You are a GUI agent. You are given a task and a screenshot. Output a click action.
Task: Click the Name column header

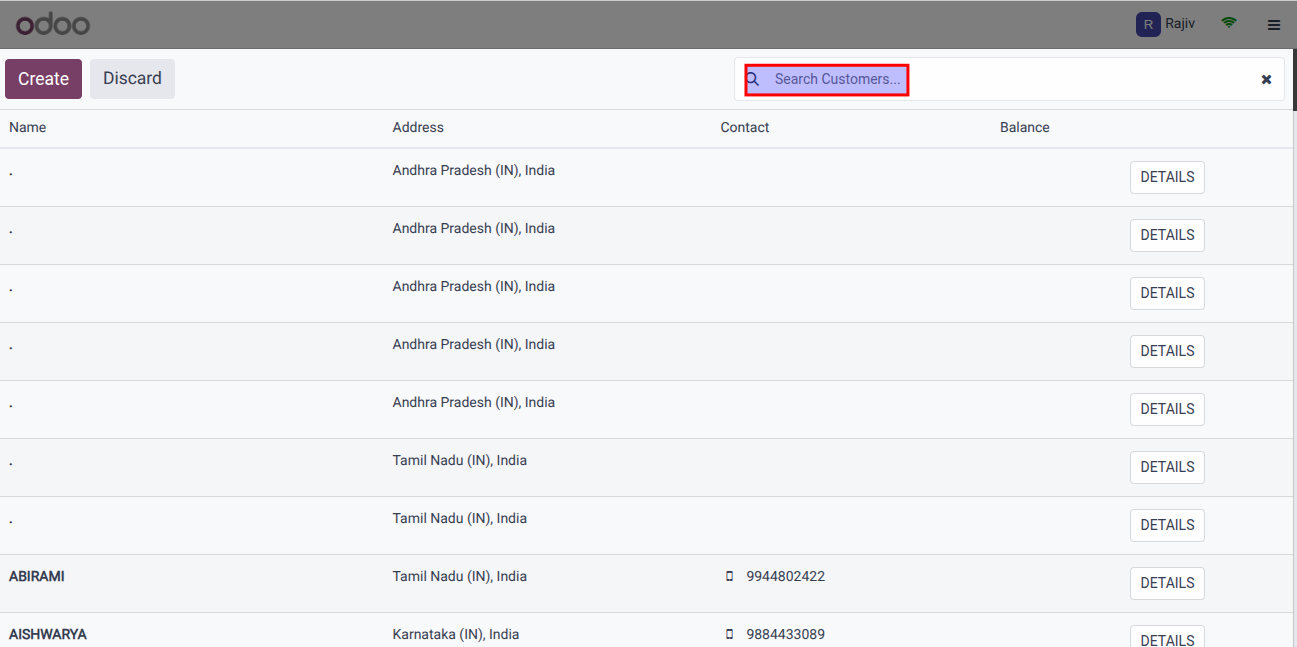point(28,128)
